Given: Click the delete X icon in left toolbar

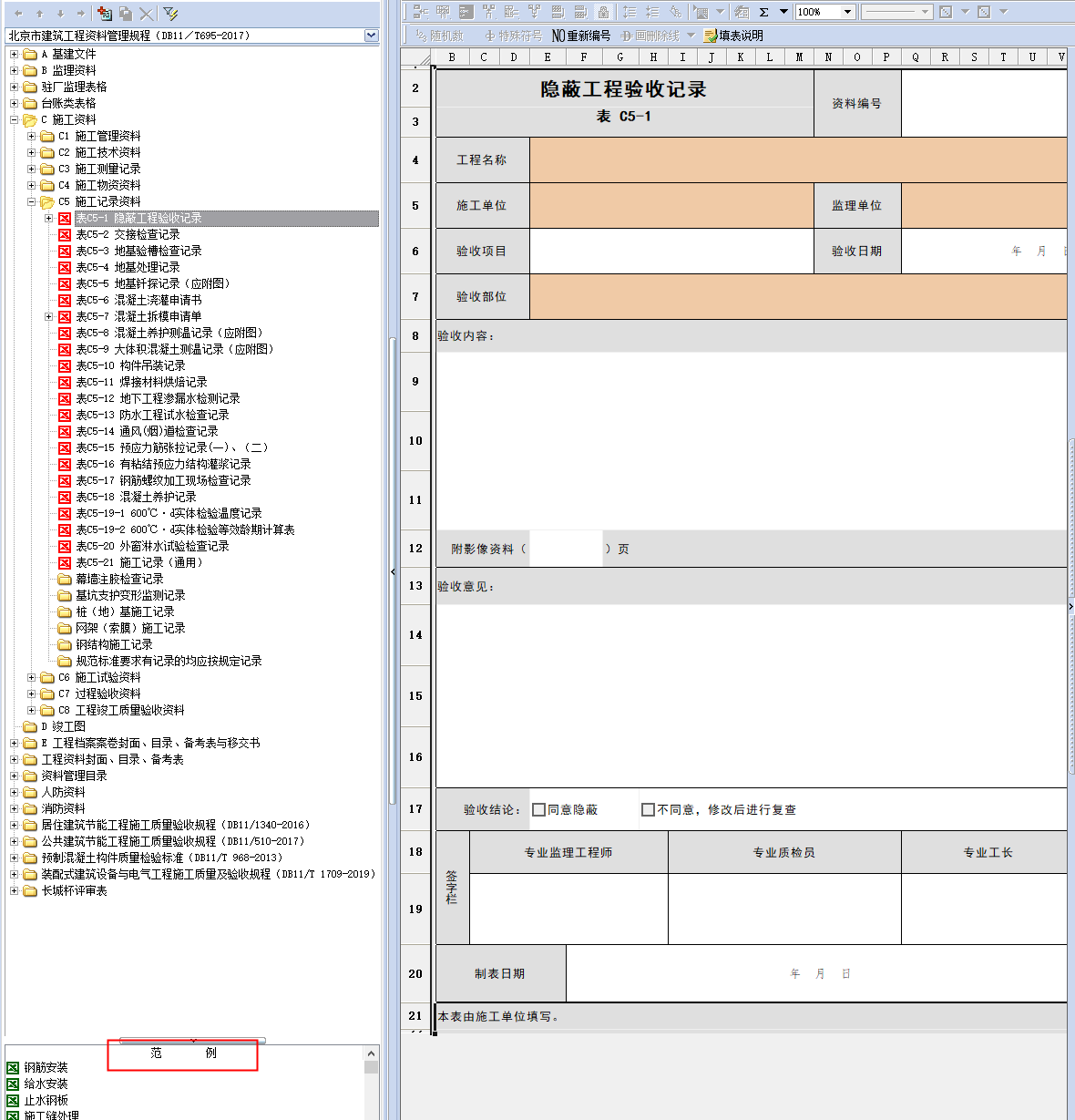Looking at the screenshot, I should (x=146, y=13).
